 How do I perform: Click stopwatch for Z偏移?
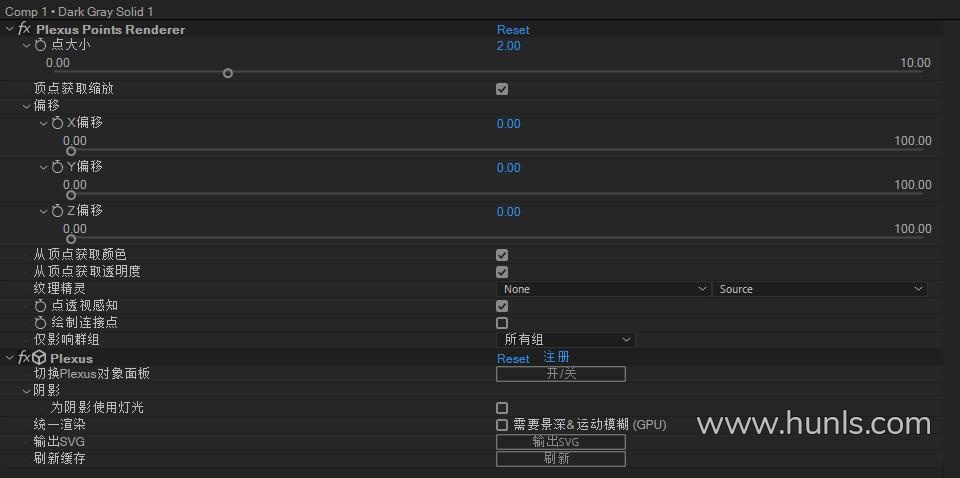[58, 211]
